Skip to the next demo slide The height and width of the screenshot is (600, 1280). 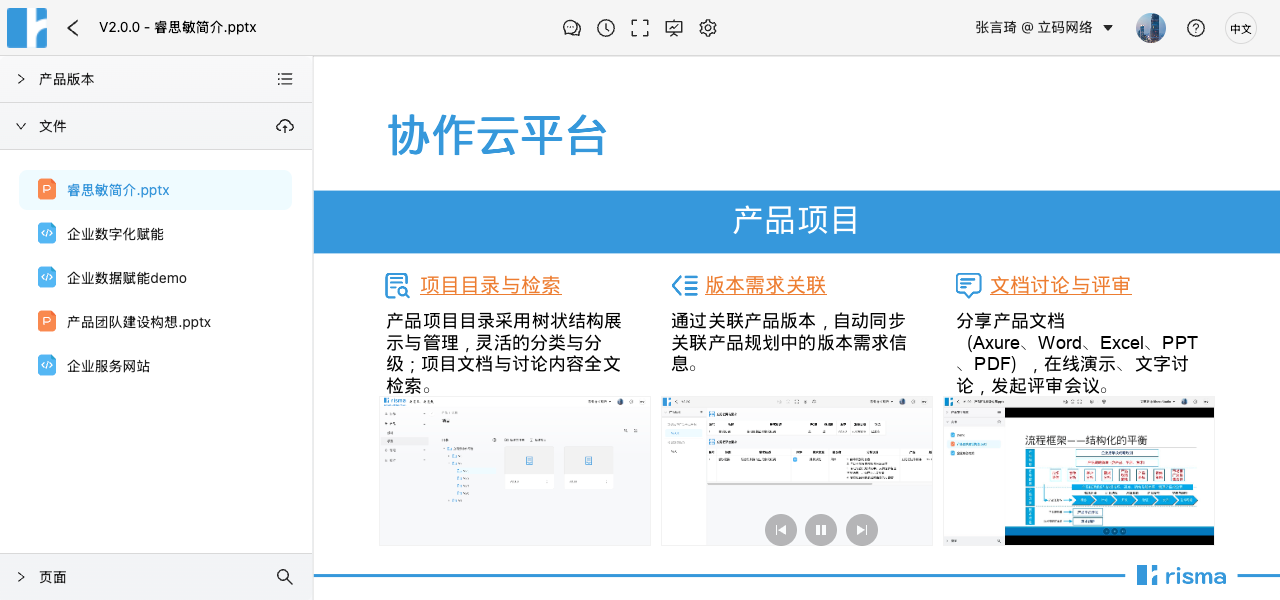[x=862, y=530]
